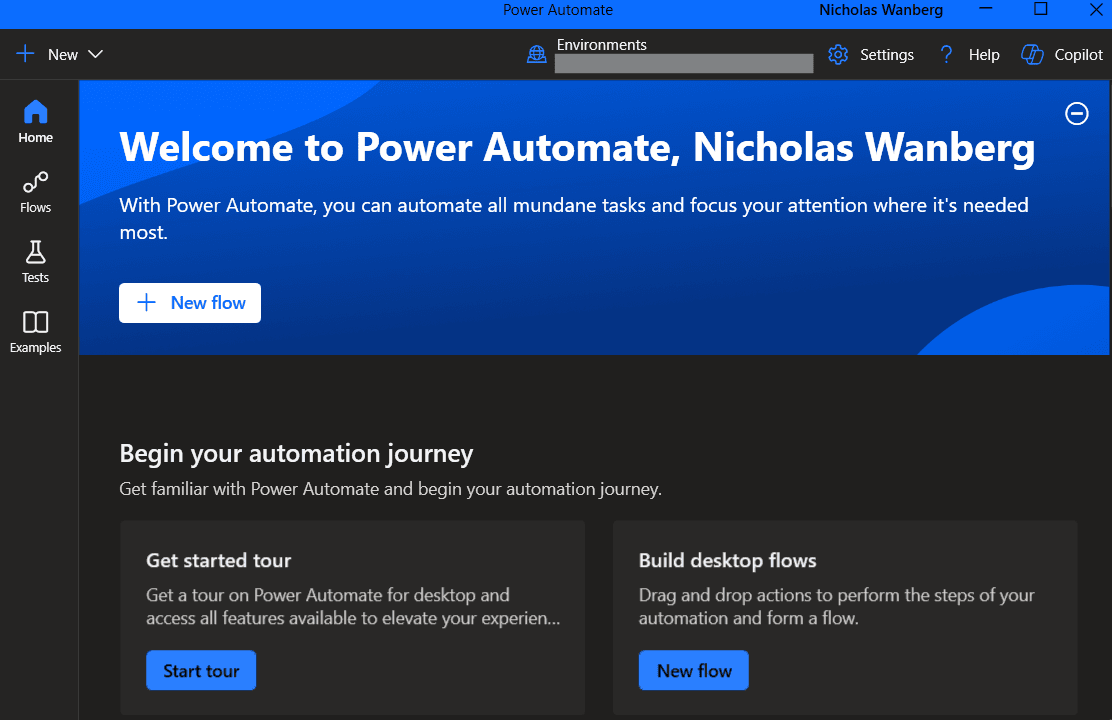Open the Examples section in sidebar
Image resolution: width=1112 pixels, height=720 pixels.
(x=35, y=332)
